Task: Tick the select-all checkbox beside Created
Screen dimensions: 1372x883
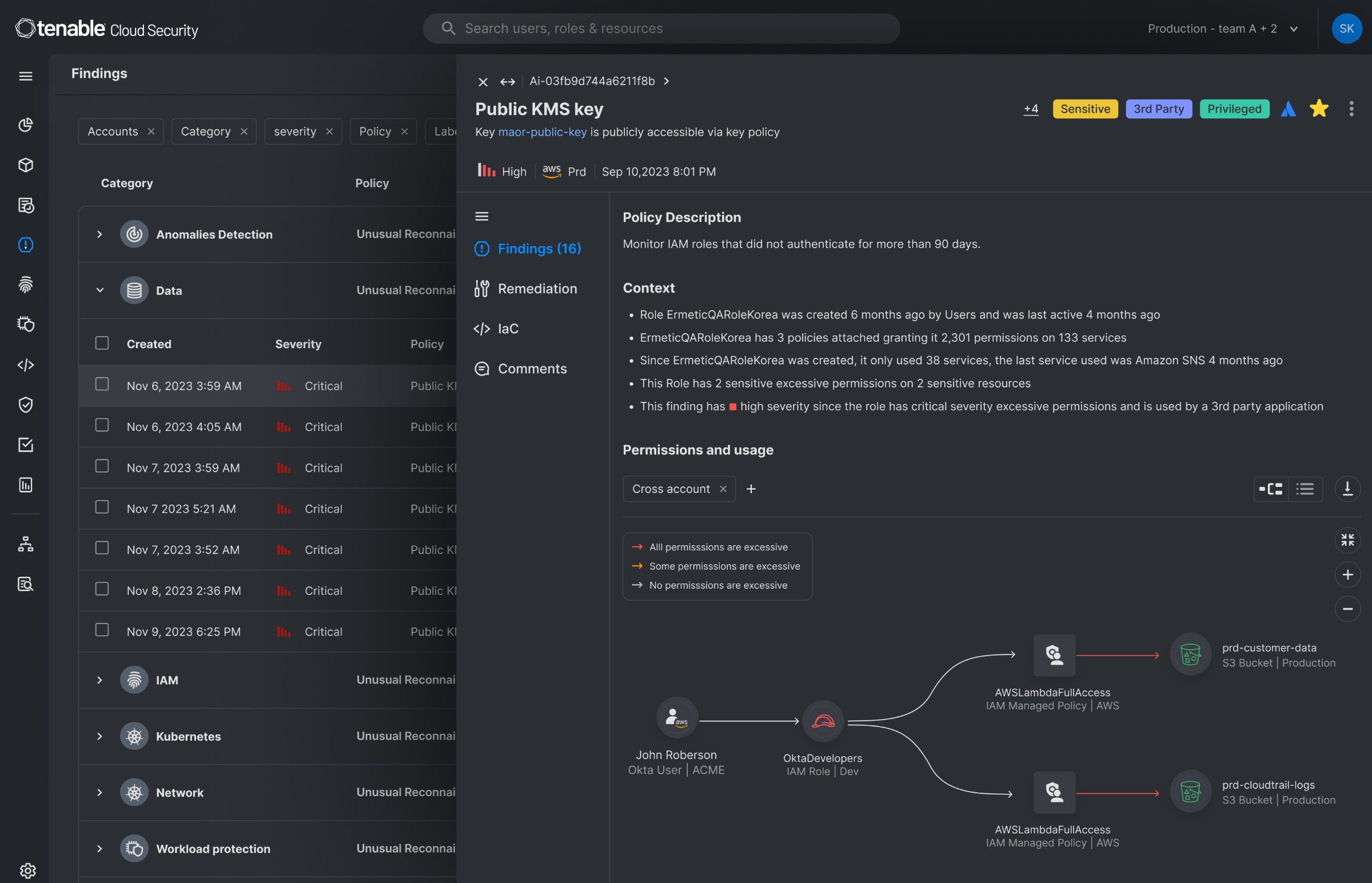Action: tap(102, 343)
